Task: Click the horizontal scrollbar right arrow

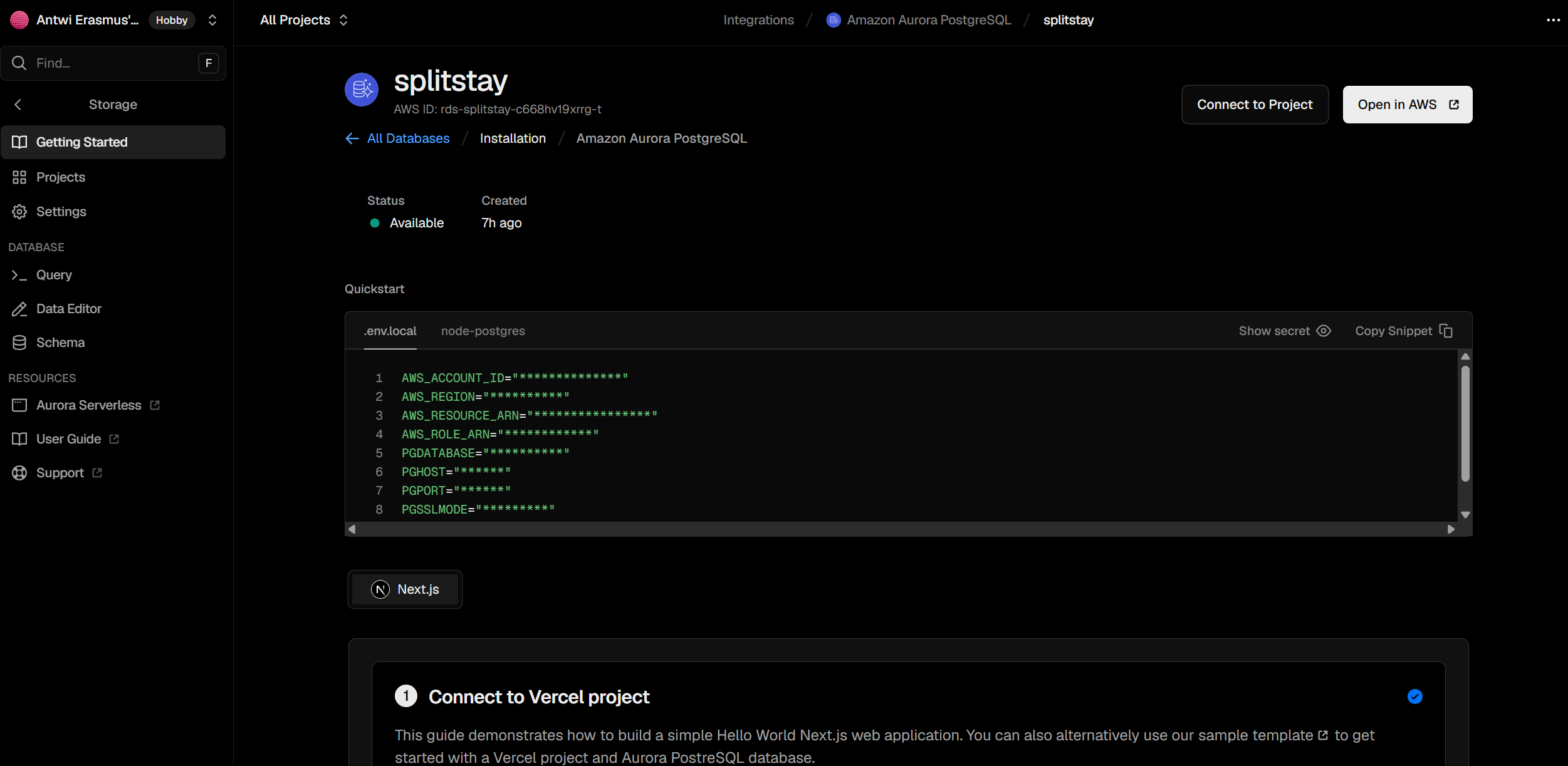Action: pos(1451,529)
